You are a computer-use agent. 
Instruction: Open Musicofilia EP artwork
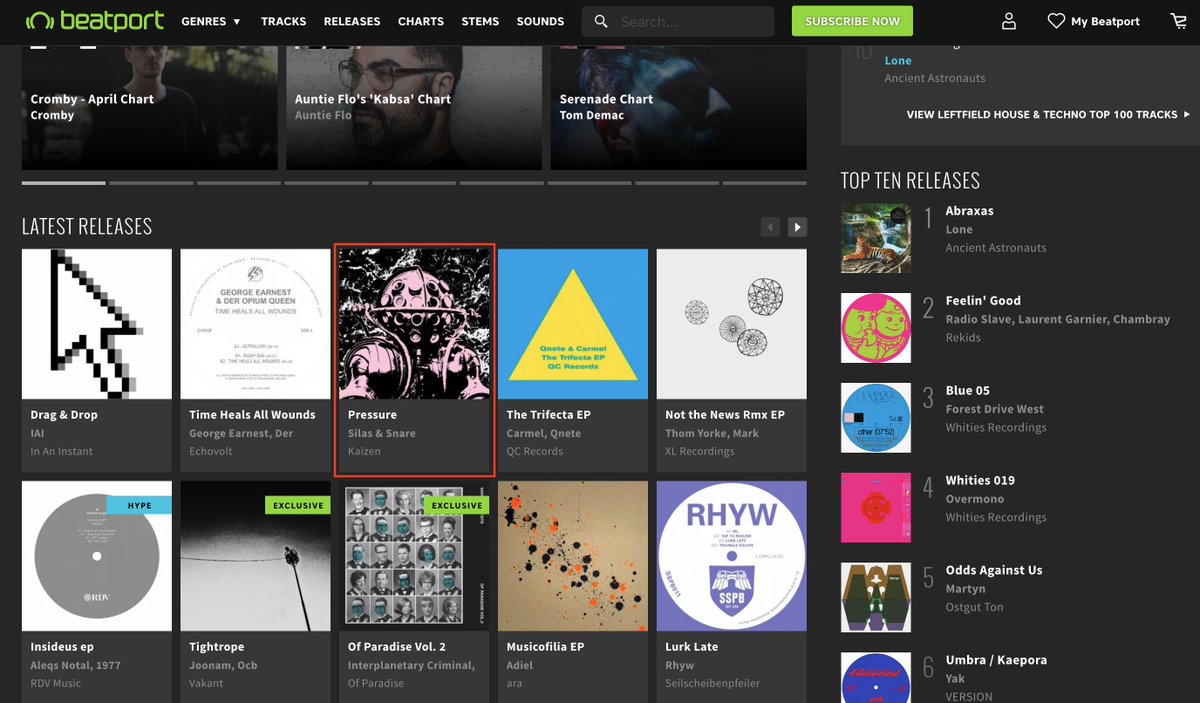pyautogui.click(x=573, y=556)
